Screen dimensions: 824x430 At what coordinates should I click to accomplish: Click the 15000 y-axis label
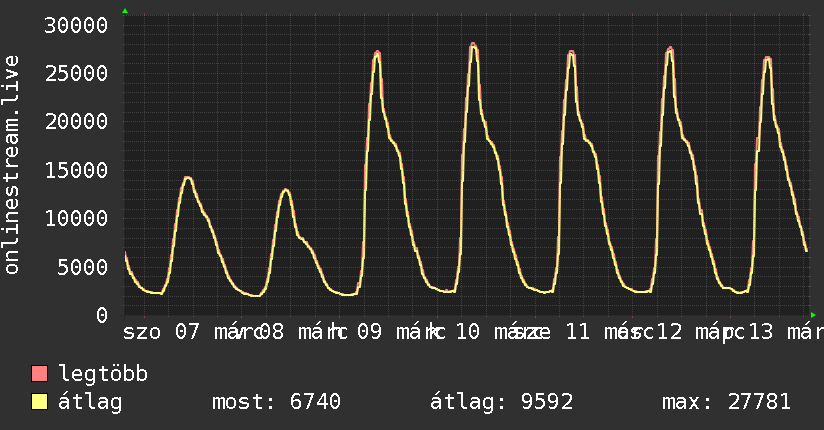(x=76, y=170)
